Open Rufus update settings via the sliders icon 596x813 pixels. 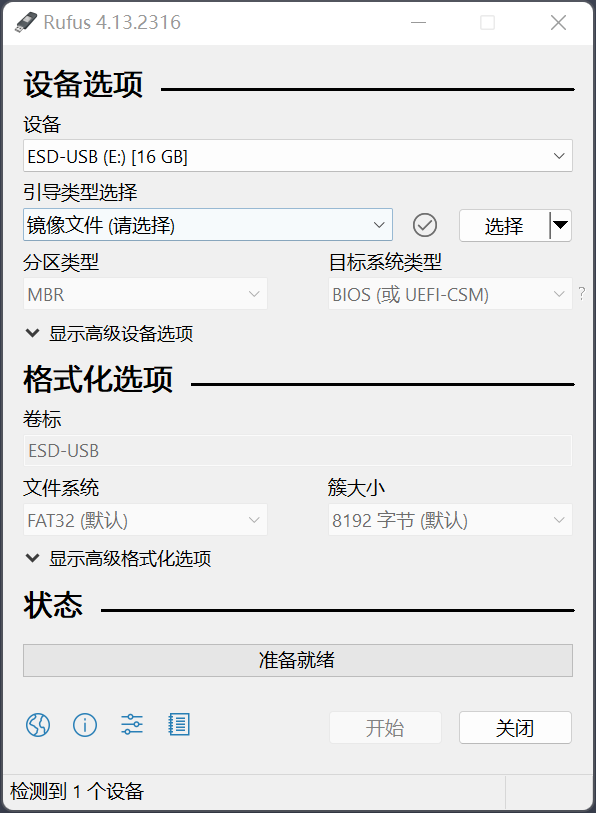(131, 725)
